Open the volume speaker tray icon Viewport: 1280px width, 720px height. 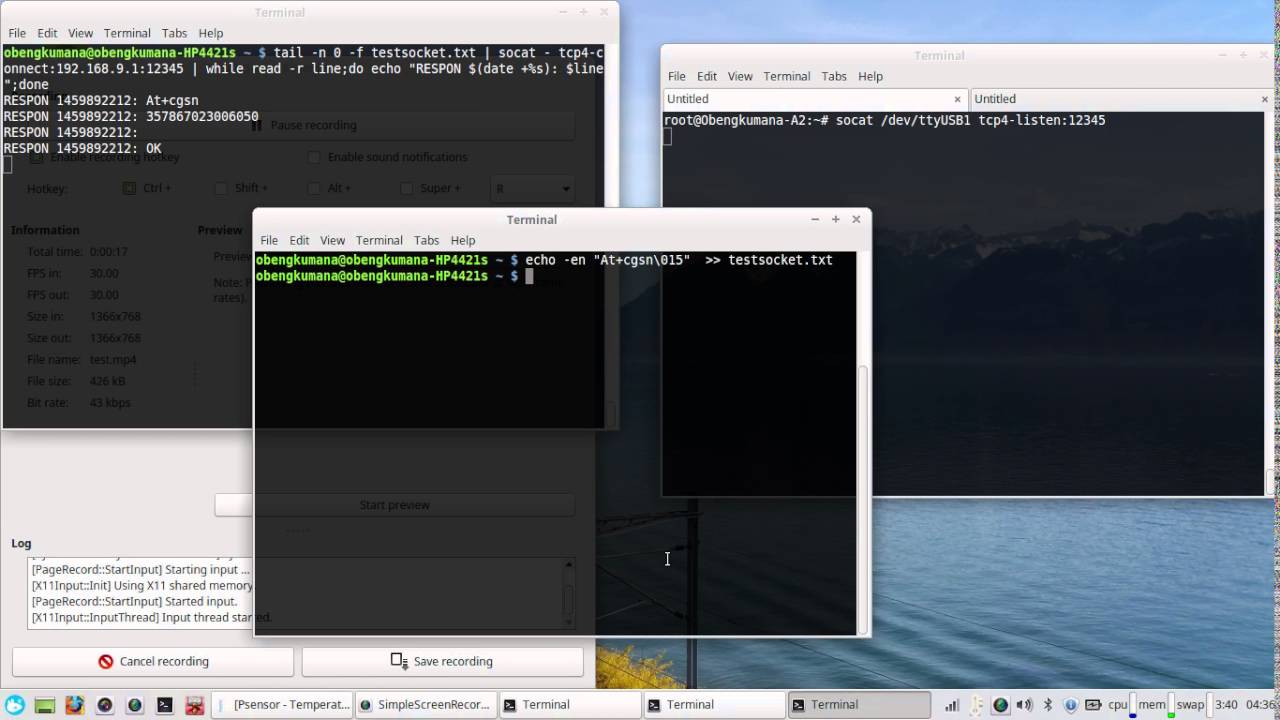coord(1024,705)
